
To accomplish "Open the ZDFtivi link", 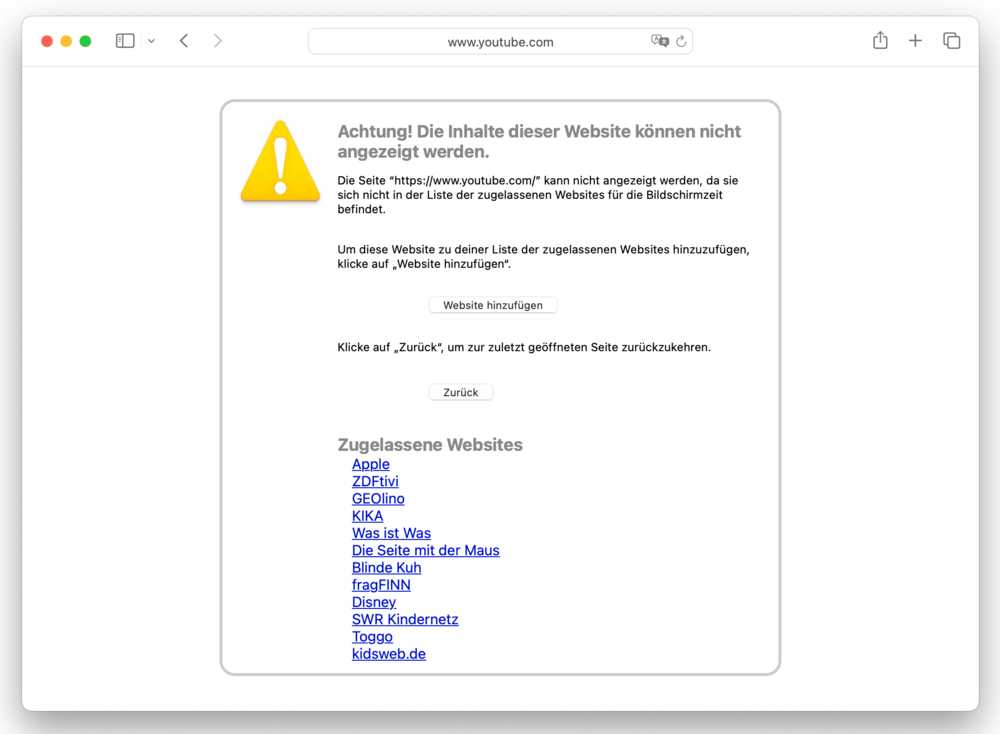I will click(375, 481).
